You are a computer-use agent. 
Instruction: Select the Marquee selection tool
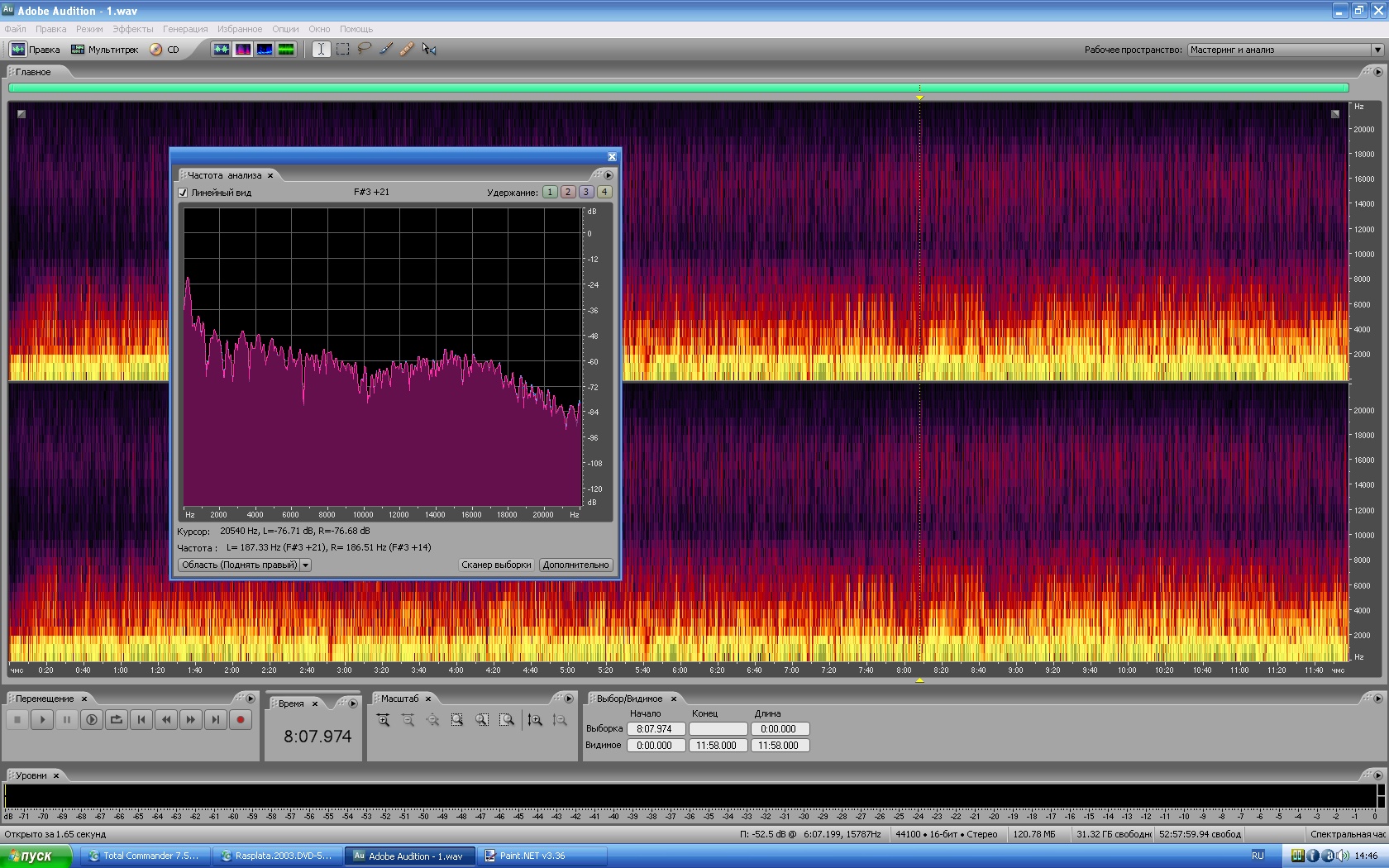pos(342,50)
